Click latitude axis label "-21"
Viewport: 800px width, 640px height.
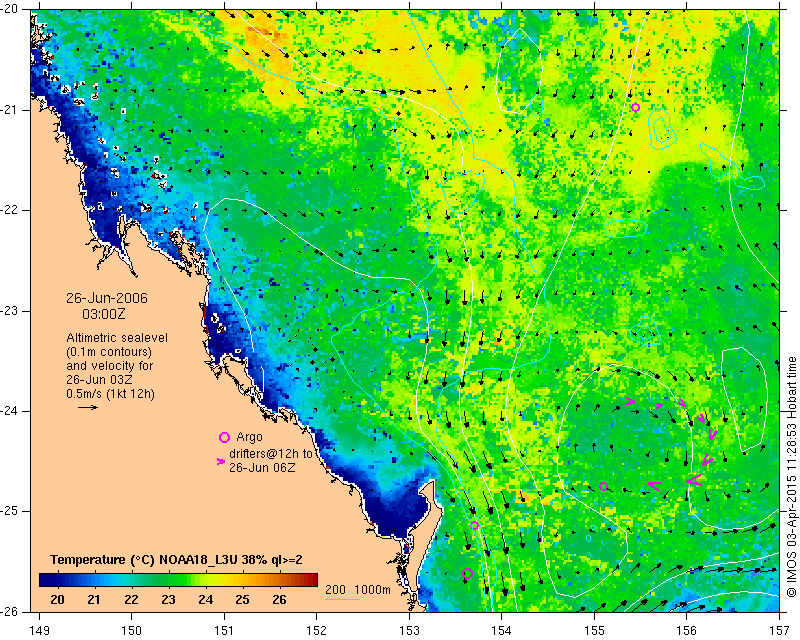click(10, 110)
